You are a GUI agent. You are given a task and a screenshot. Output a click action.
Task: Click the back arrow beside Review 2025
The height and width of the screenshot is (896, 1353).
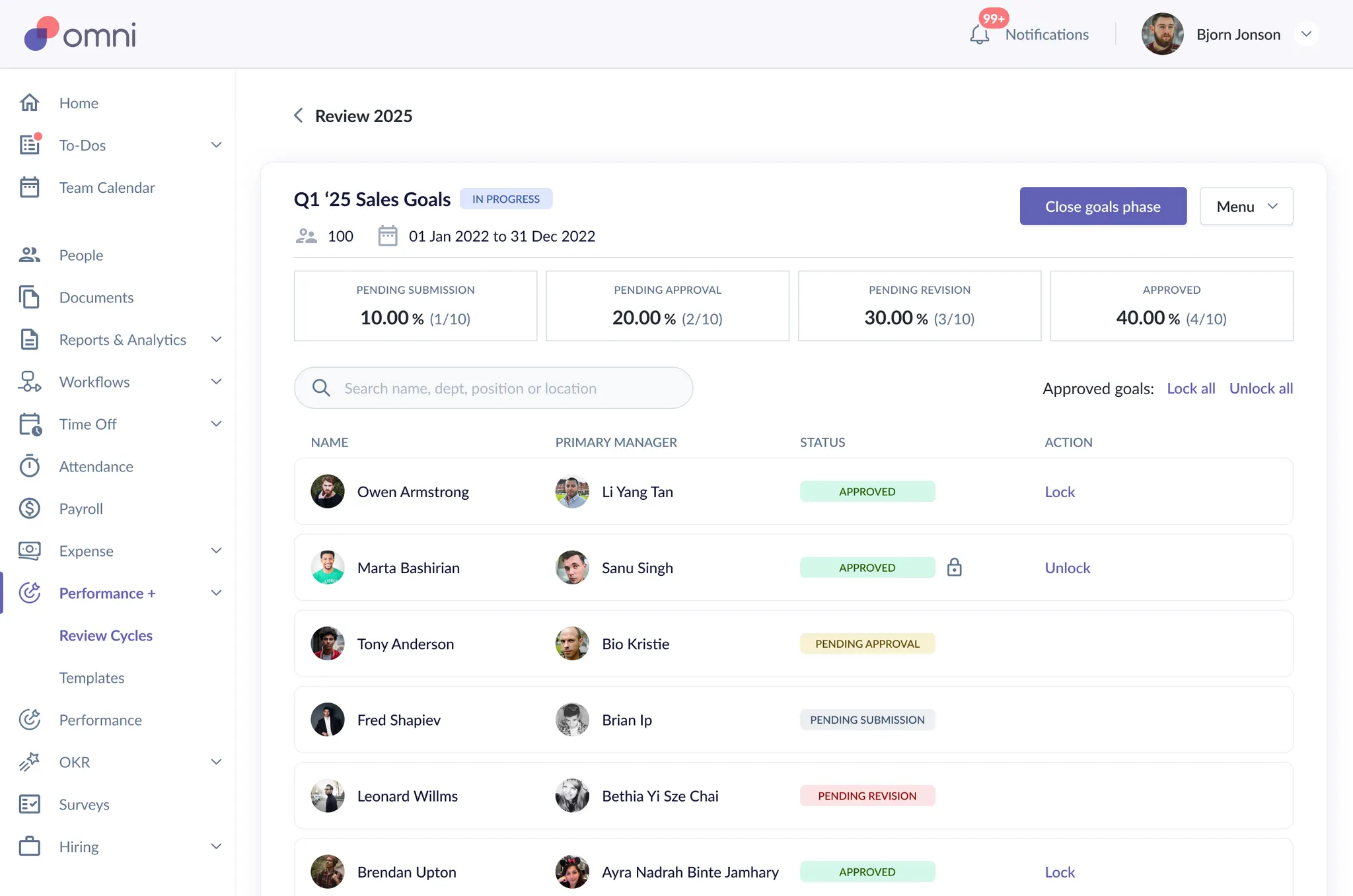(x=299, y=116)
